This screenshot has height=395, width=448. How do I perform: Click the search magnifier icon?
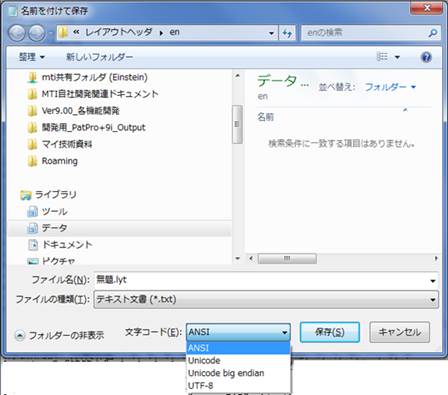(x=433, y=33)
